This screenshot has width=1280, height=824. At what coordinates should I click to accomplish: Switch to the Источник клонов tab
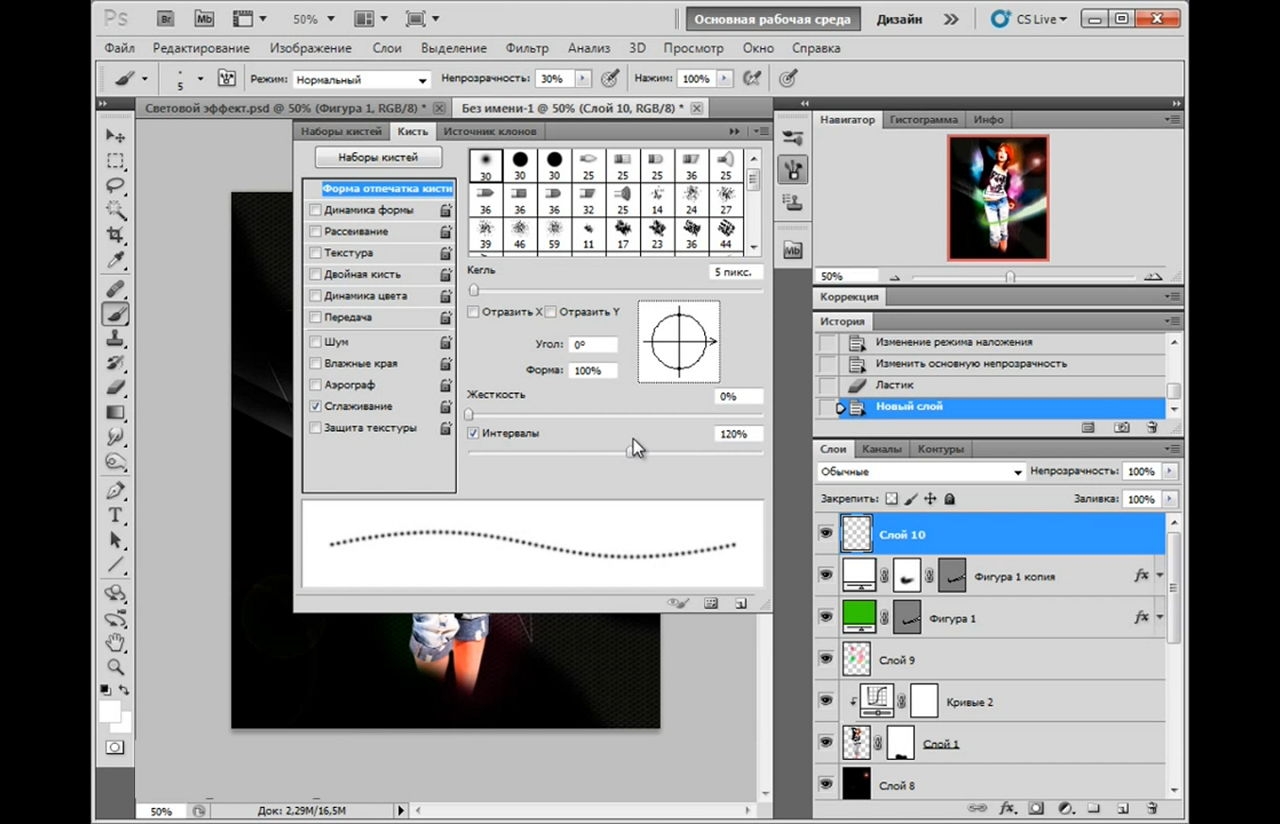490,131
